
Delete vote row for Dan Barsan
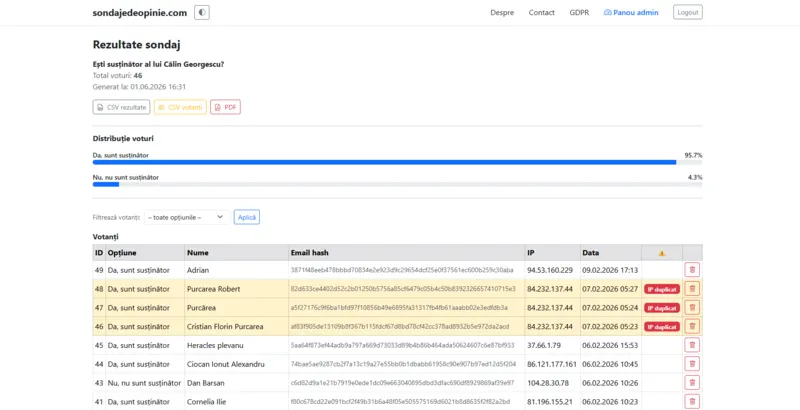pos(692,383)
